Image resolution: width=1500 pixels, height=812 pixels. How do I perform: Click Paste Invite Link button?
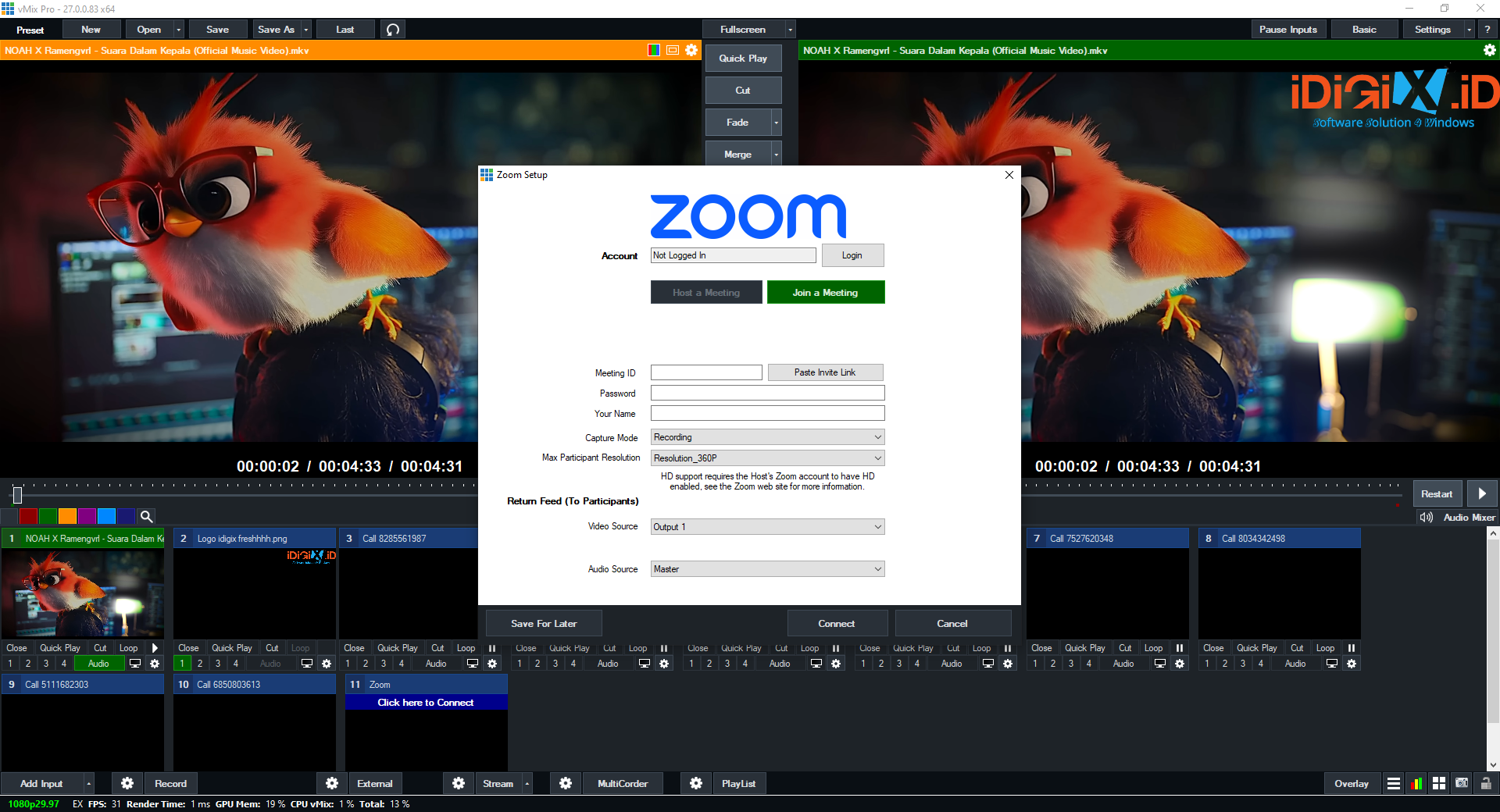pos(825,372)
